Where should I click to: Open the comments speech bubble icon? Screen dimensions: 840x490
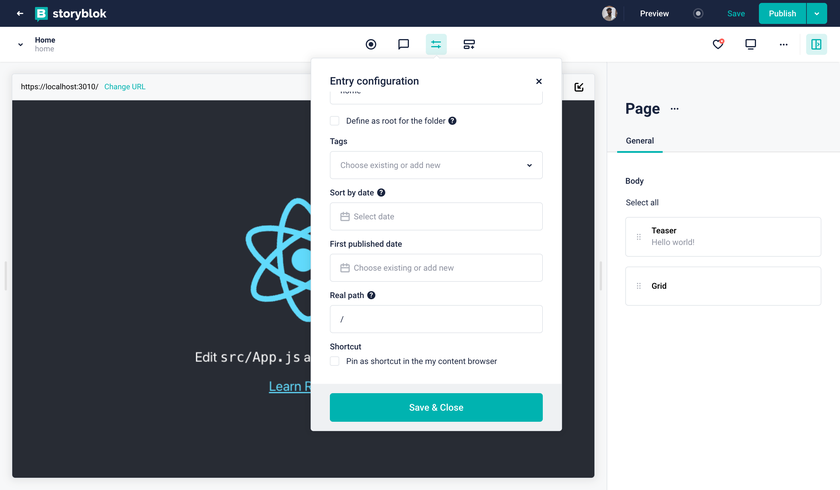(403, 44)
